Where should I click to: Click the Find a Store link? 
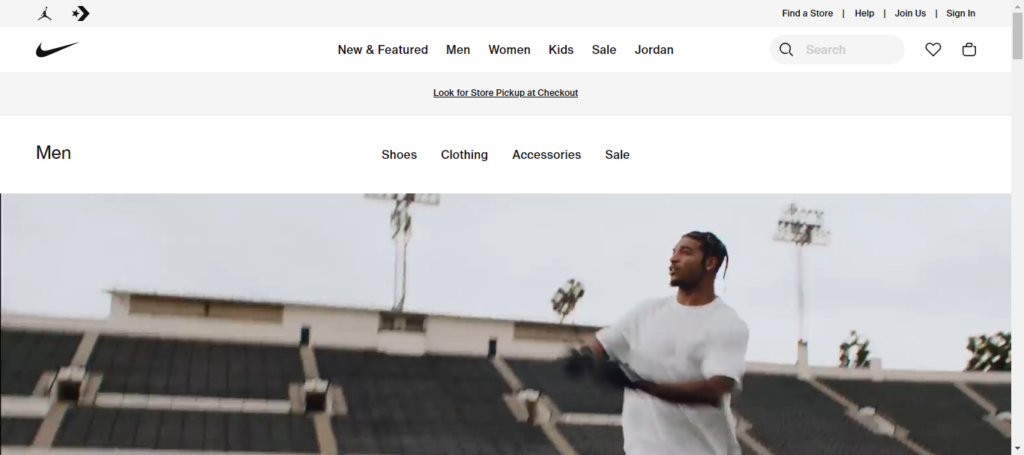tap(807, 13)
